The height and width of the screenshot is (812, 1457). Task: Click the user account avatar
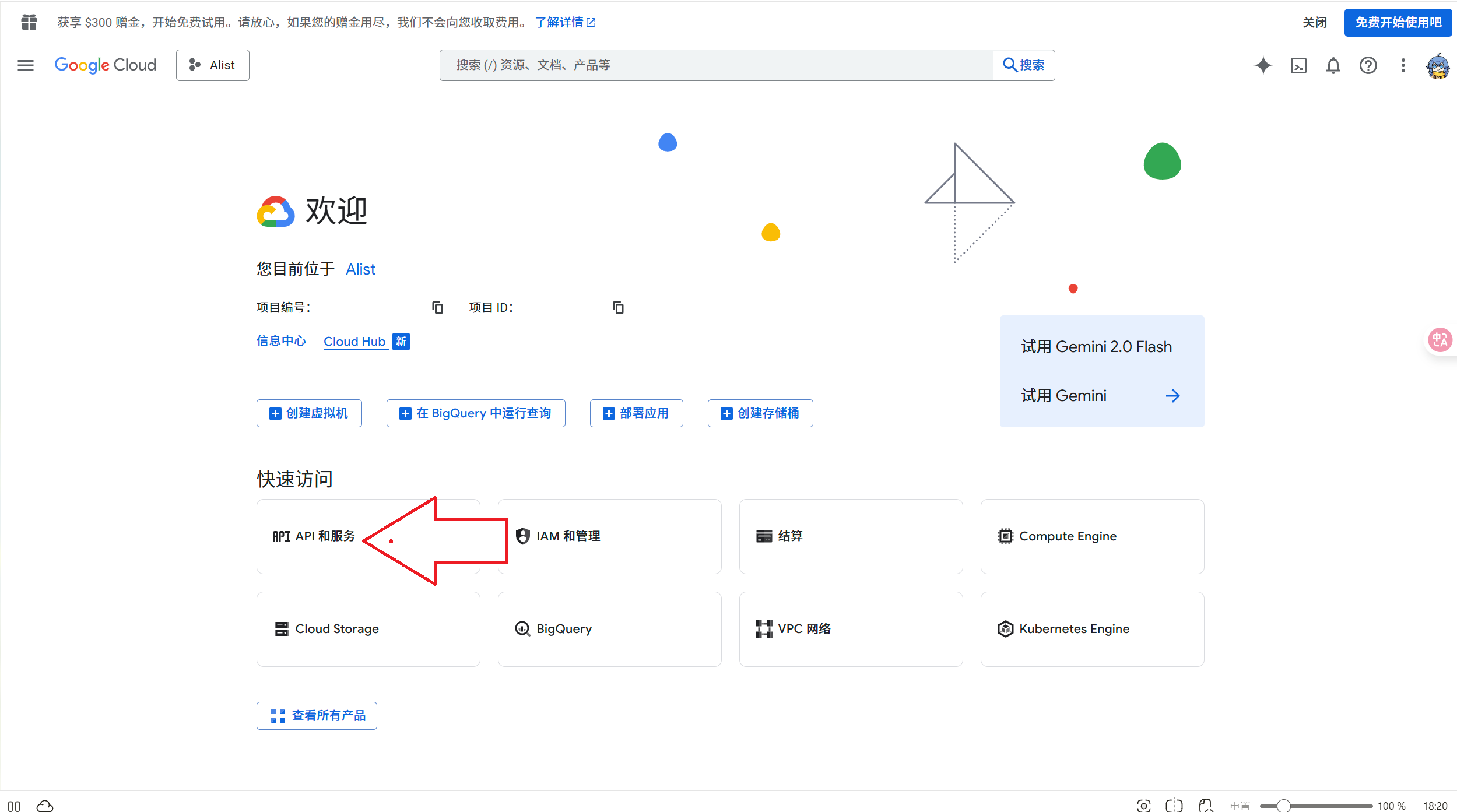click(1438, 66)
